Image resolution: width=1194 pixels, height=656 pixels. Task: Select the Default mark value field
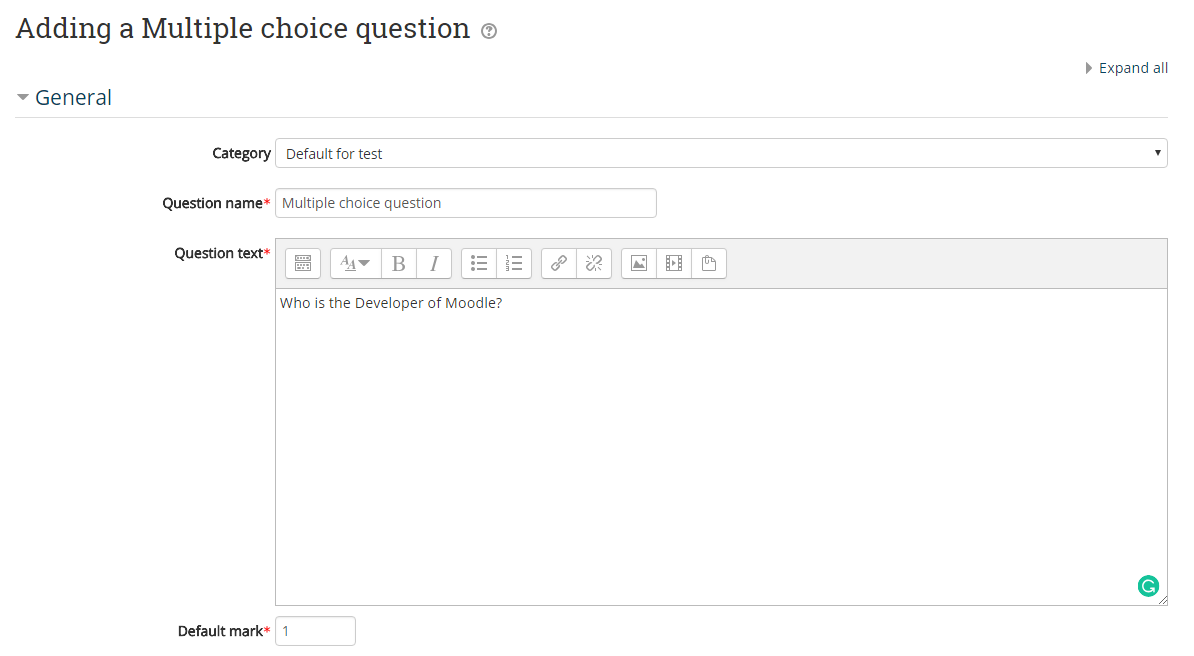click(315, 630)
